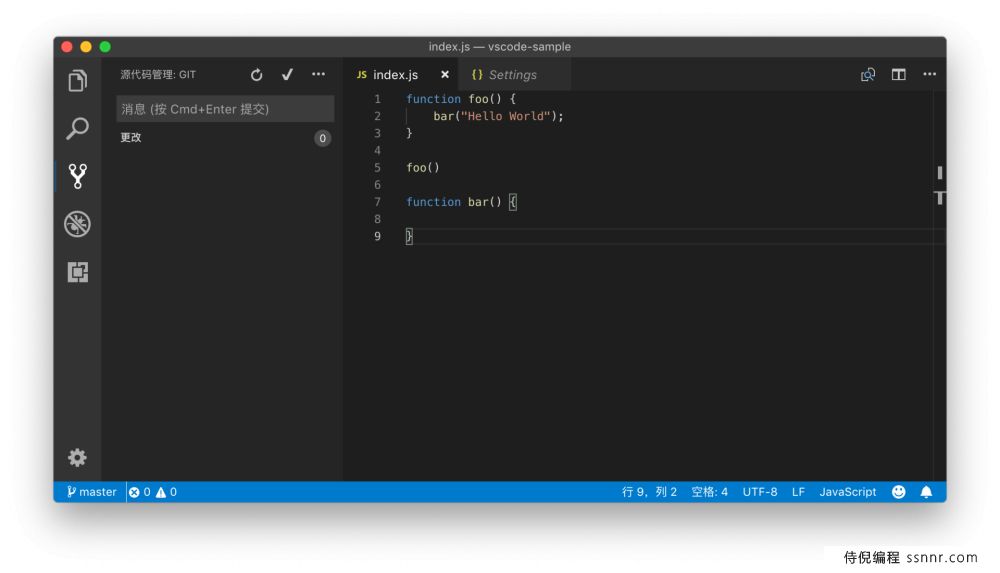Viewport: 1000px width, 573px height.
Task: Open problems via the errors count
Action: point(140,492)
